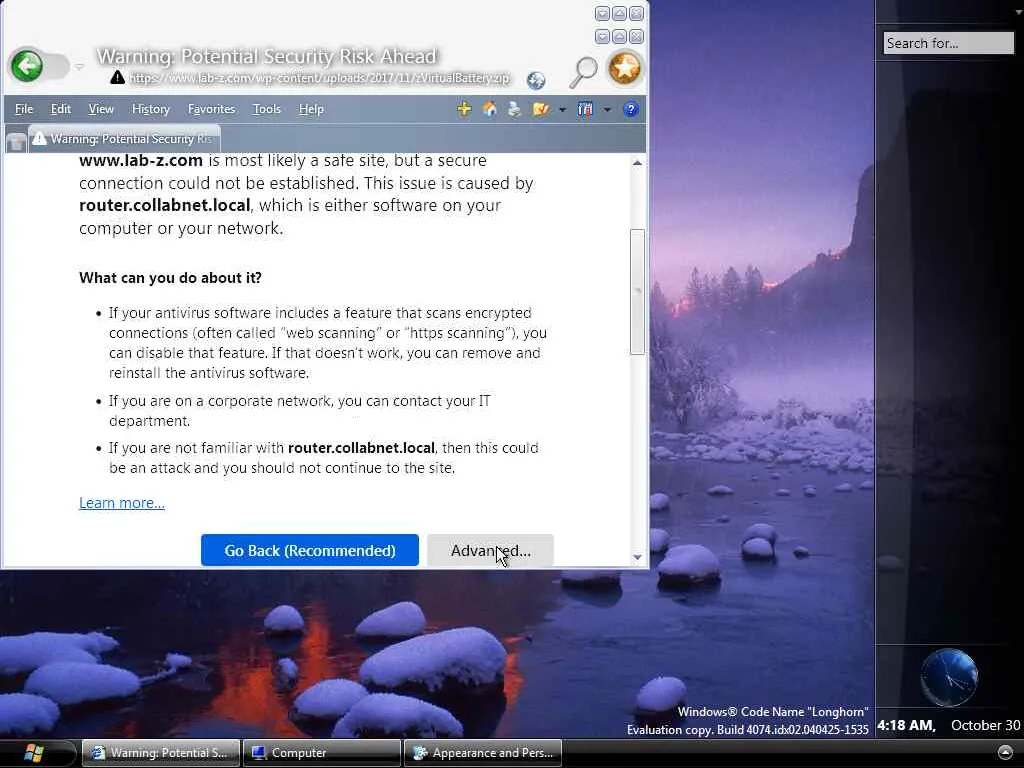Click the second-row close X button
The height and width of the screenshot is (768, 1024).
(x=636, y=36)
